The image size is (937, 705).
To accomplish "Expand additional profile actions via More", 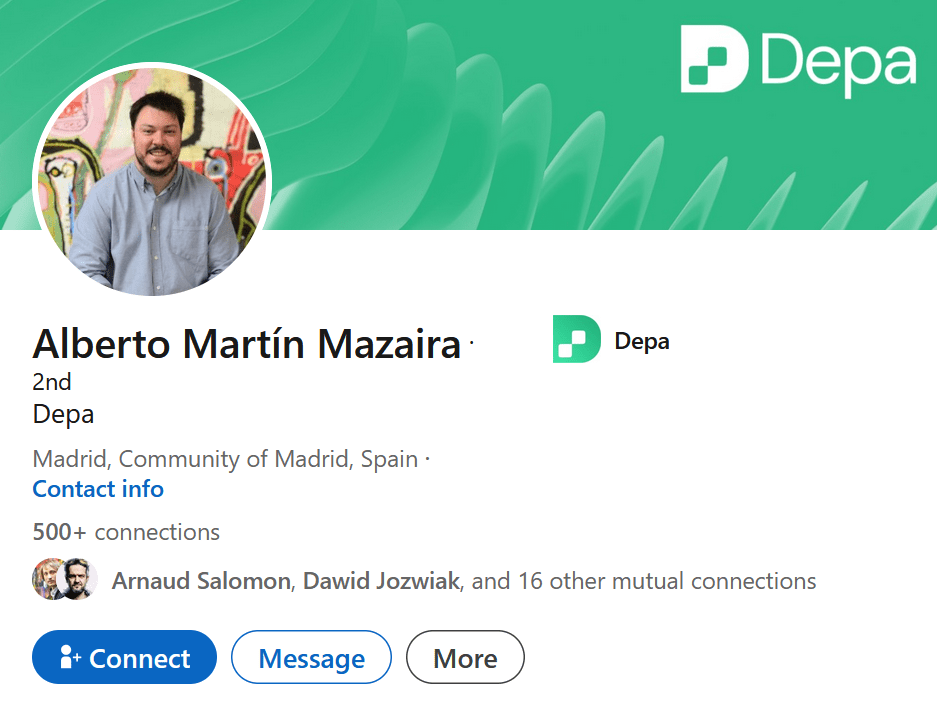I will 465,657.
